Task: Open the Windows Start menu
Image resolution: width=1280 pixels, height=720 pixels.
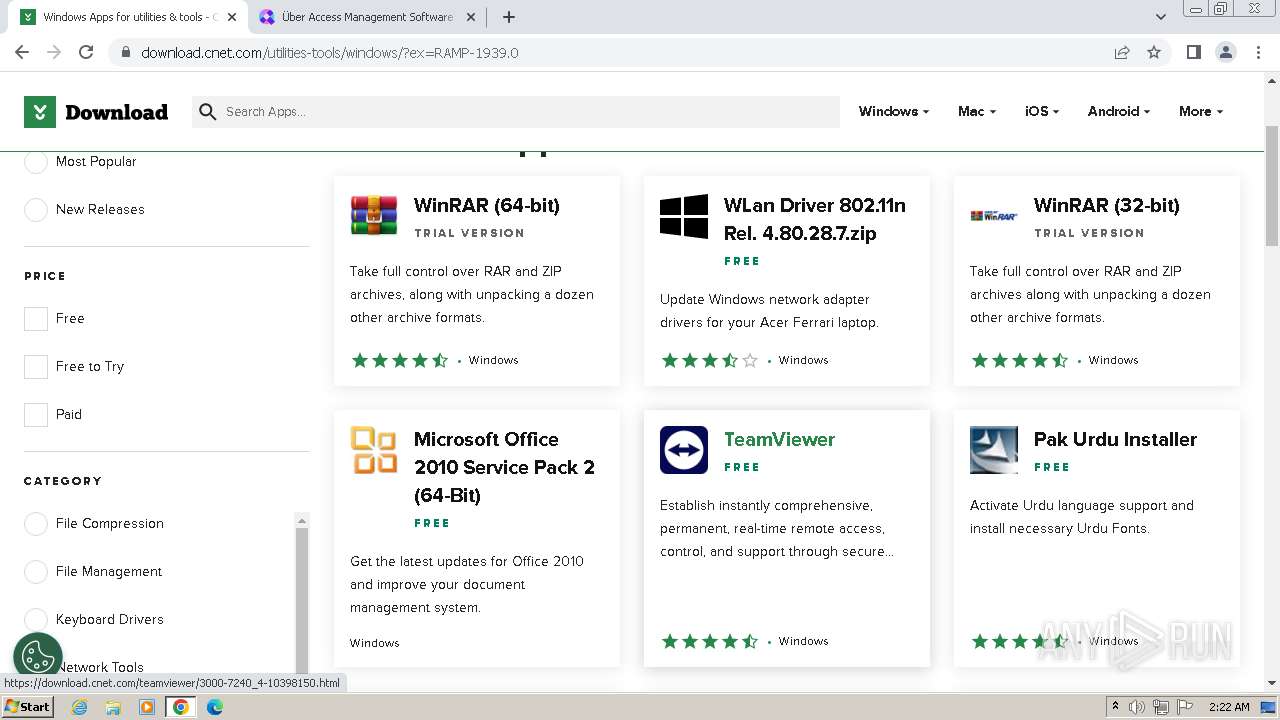Action: (28, 707)
